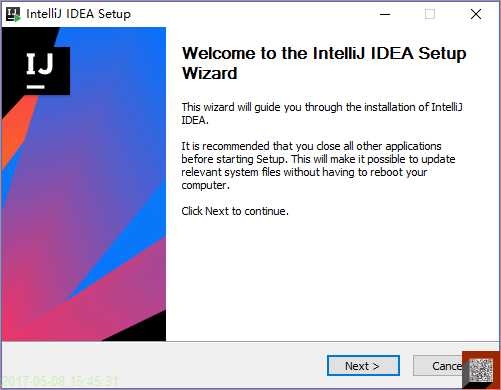501x390 pixels.
Task: Click the faint timestamp watermark in the footer
Action: pyautogui.click(x=60, y=380)
